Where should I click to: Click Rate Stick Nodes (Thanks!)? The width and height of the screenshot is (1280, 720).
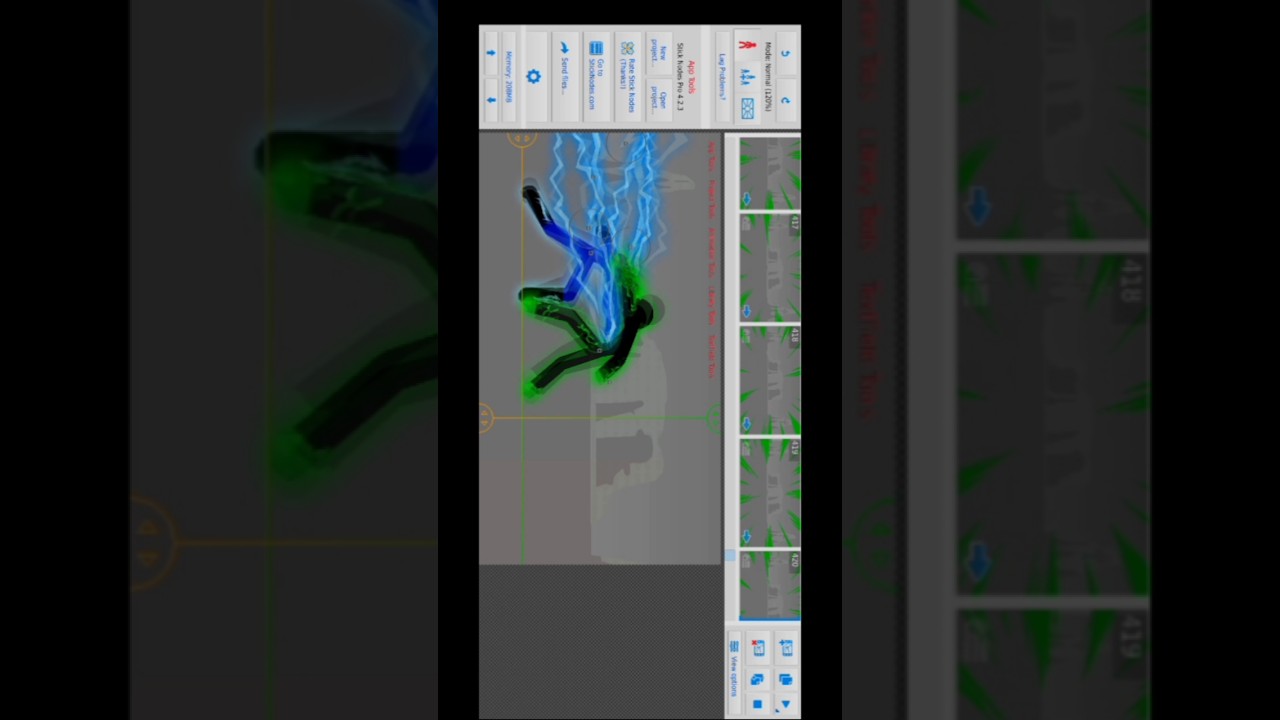tap(627, 76)
